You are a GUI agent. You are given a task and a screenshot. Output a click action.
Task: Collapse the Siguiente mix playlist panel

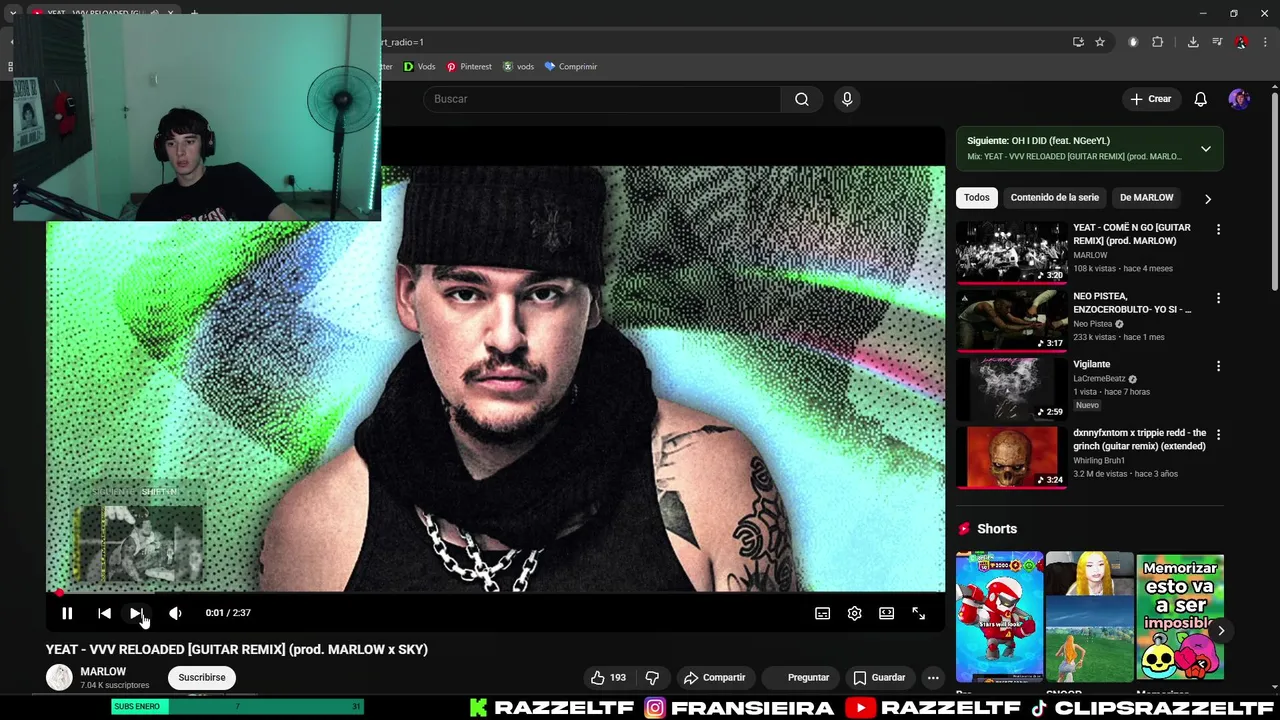point(1206,149)
